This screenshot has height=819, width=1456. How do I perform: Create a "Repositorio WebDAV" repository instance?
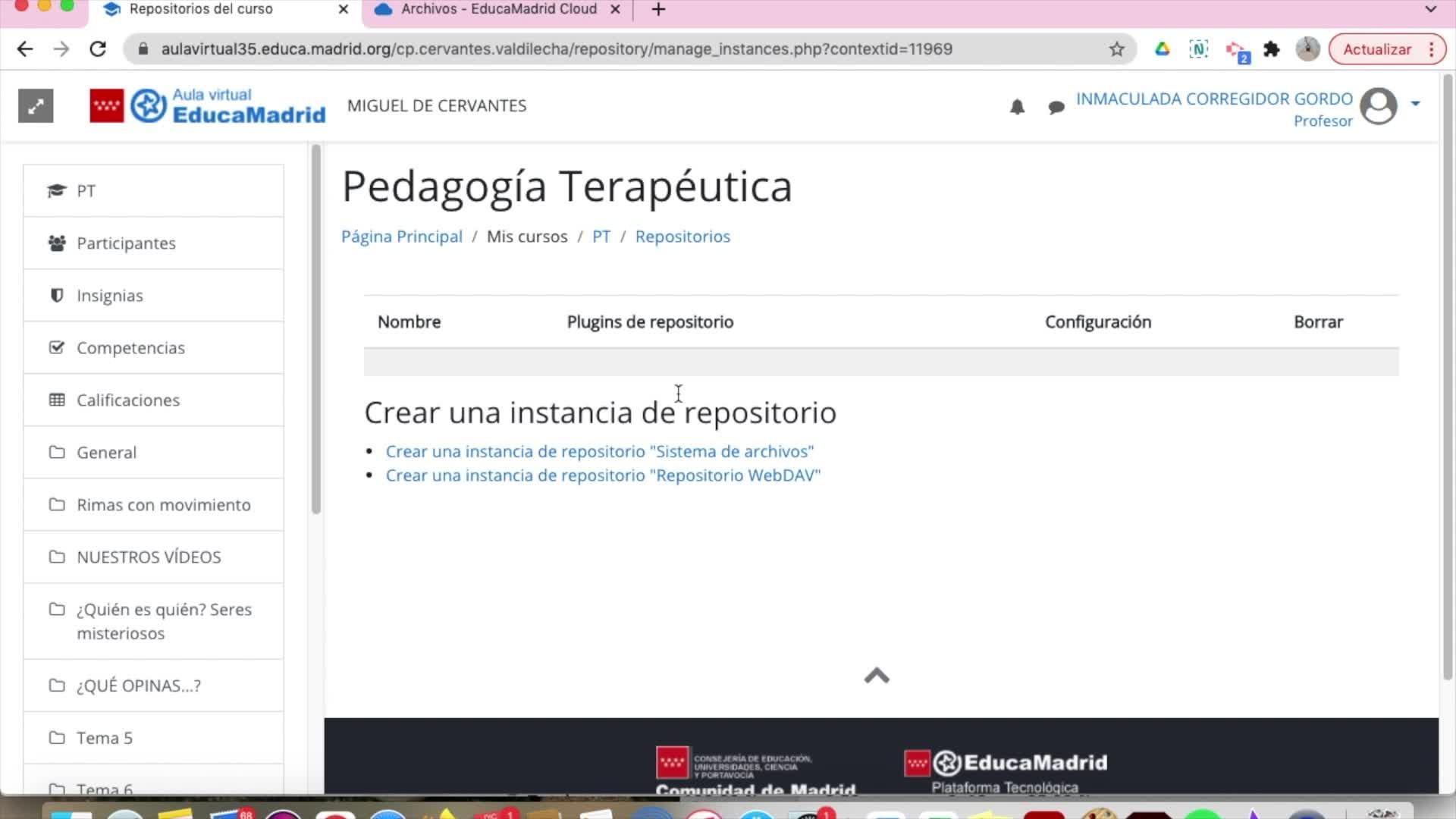coord(603,475)
